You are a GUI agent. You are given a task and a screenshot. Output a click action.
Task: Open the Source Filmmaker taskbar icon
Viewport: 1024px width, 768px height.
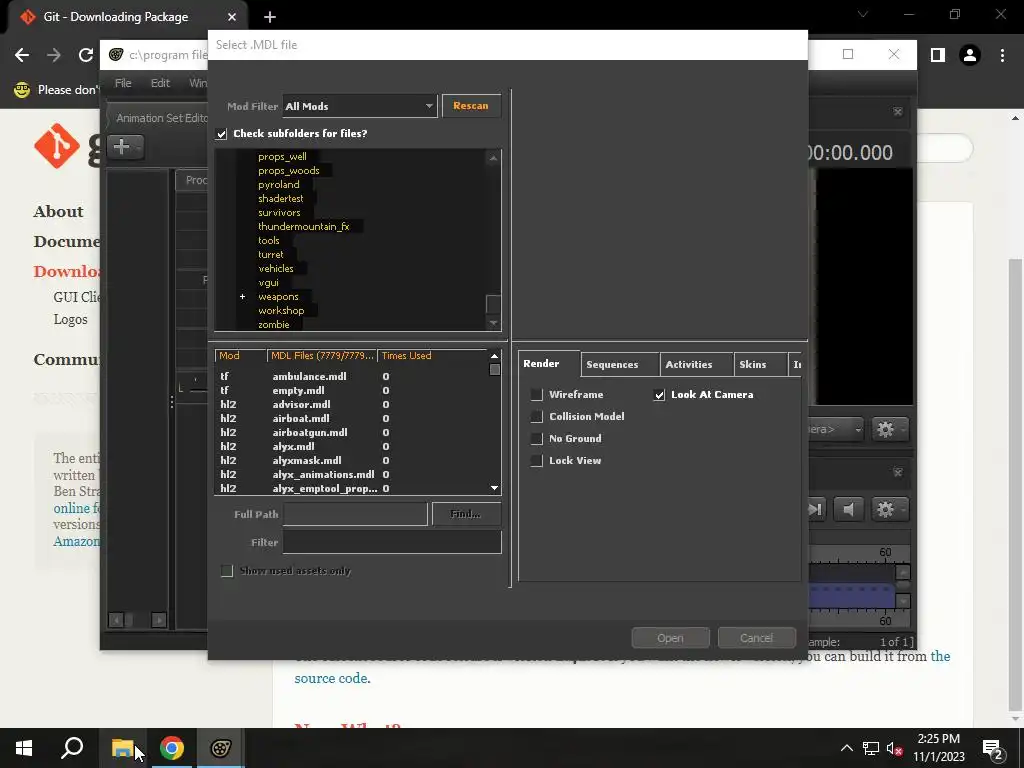point(221,748)
